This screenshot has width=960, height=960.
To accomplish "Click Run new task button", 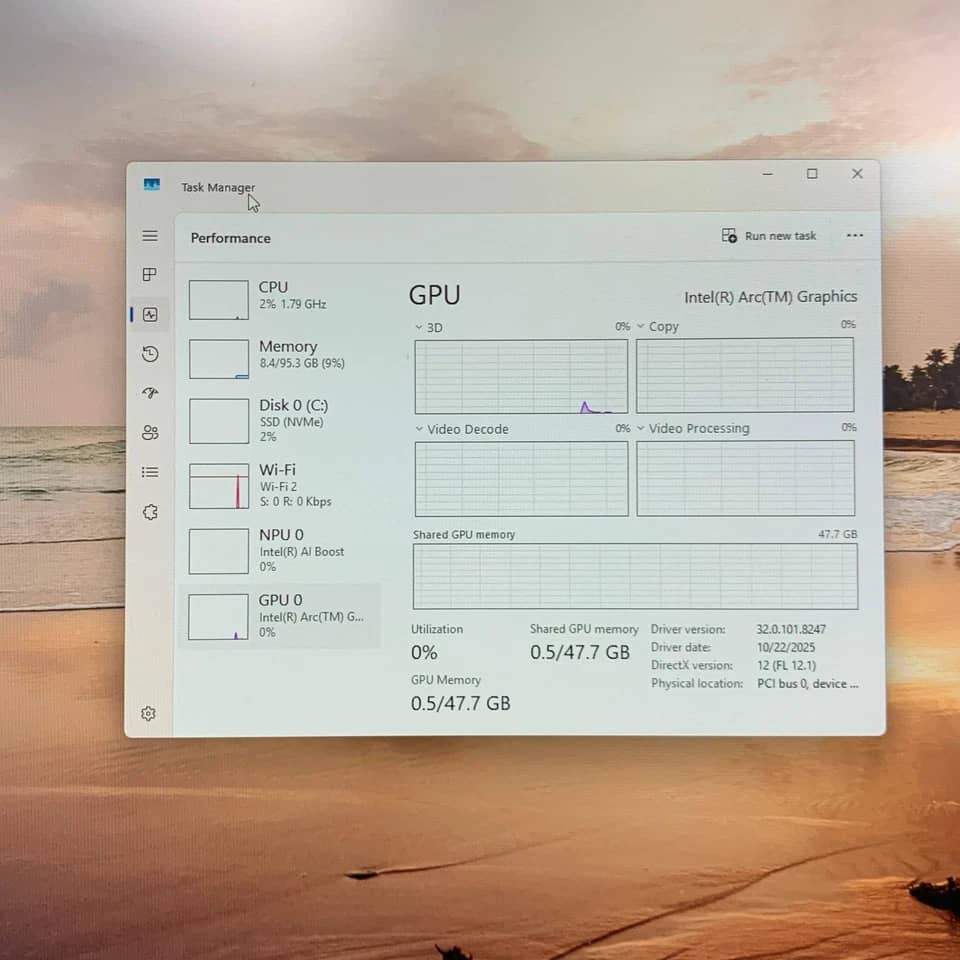I will (769, 236).
